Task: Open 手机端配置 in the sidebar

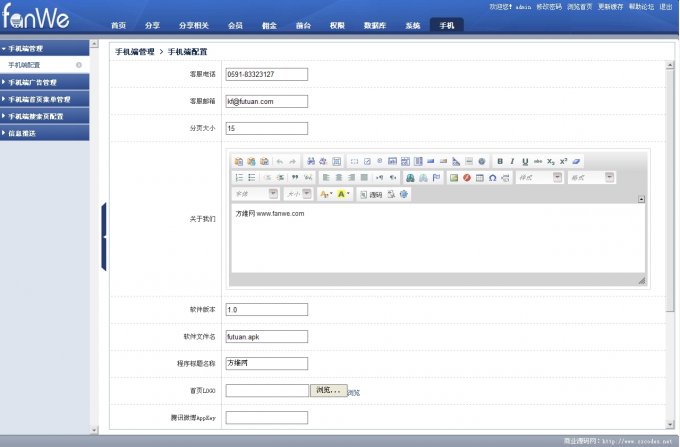Action: 24,65
